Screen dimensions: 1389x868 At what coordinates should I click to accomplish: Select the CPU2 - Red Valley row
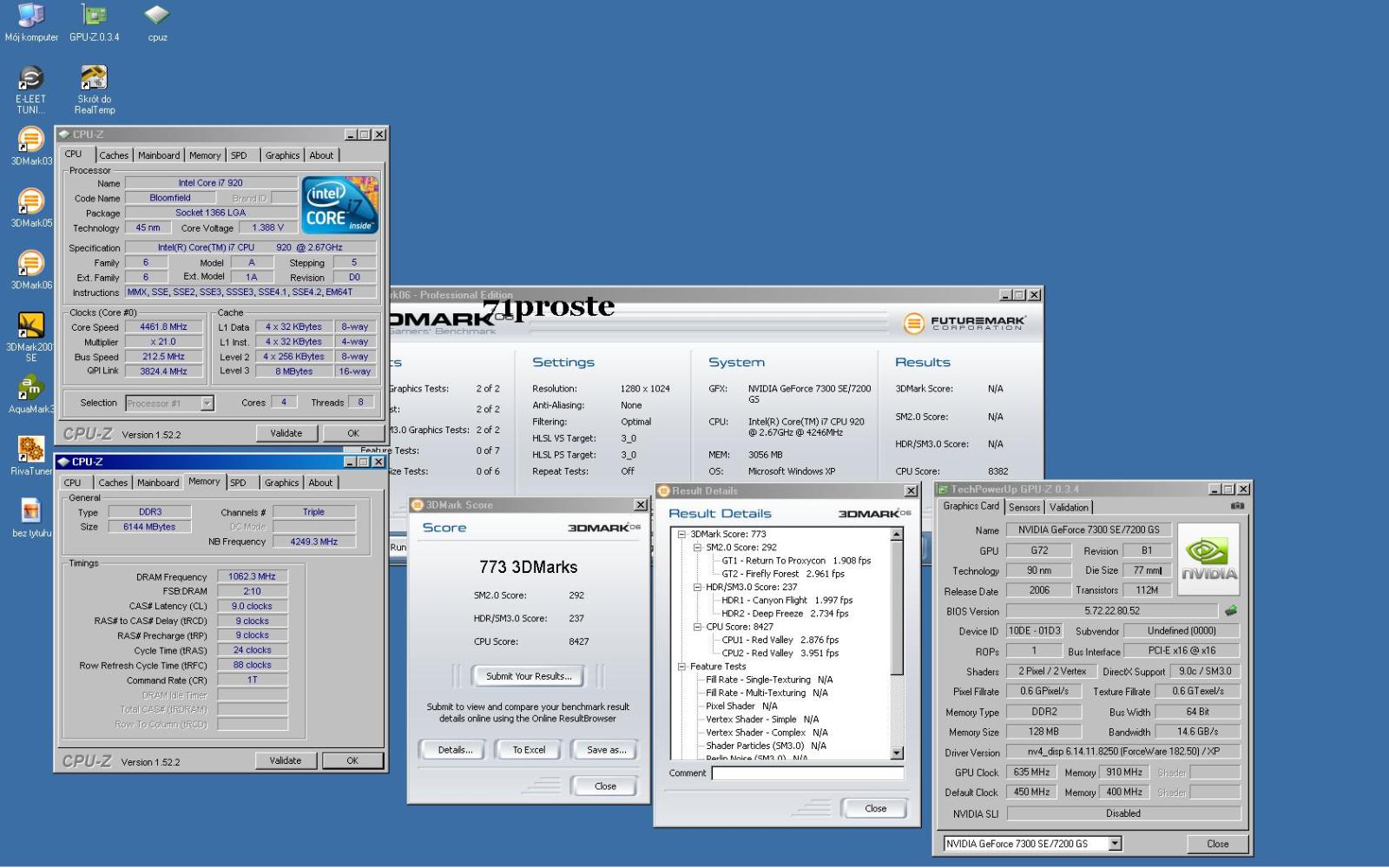780,654
